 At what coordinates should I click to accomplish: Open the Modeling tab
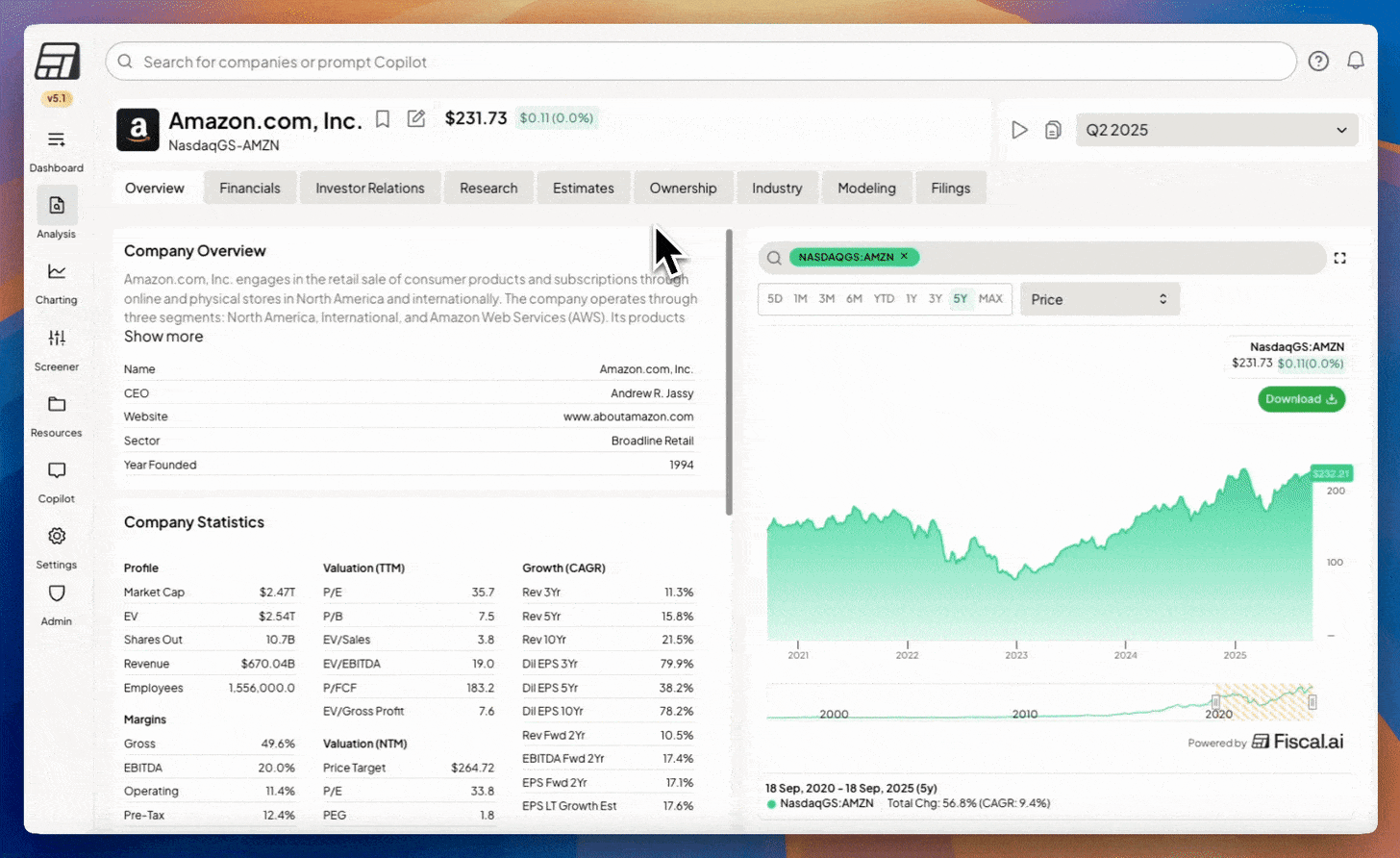click(x=866, y=189)
